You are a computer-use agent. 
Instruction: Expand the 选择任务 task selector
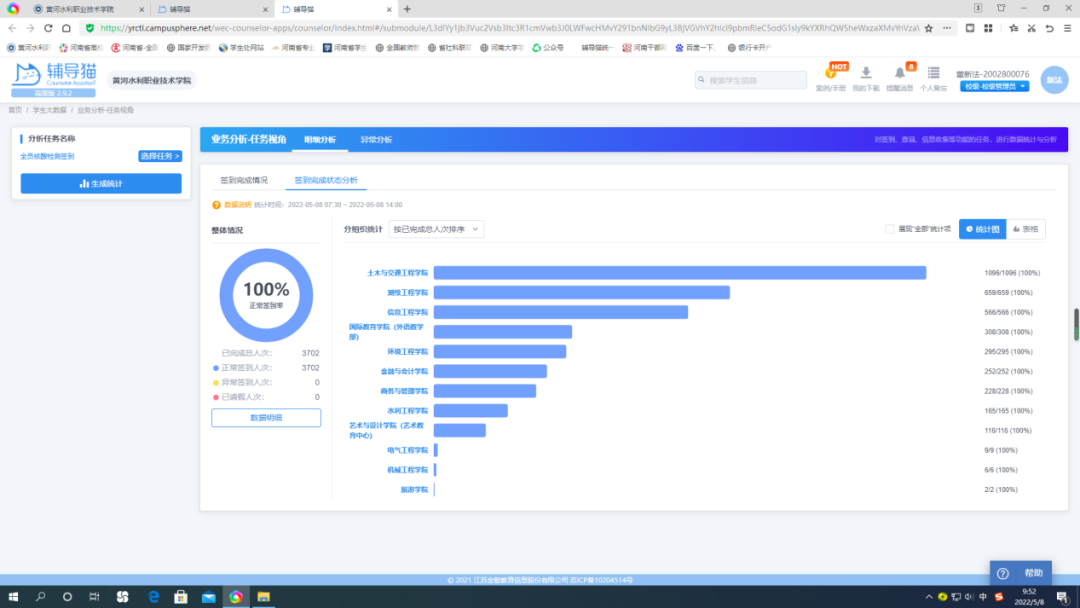160,156
